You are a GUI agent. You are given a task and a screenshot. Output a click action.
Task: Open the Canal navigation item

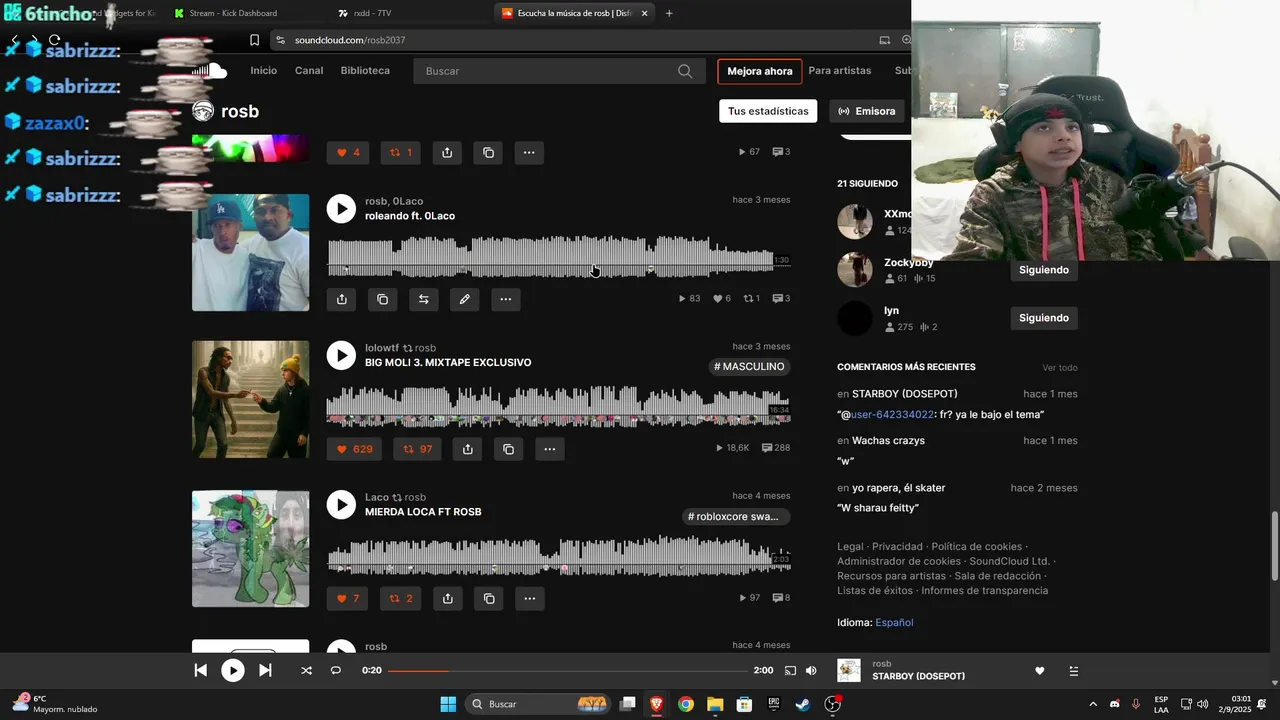pyautogui.click(x=309, y=71)
